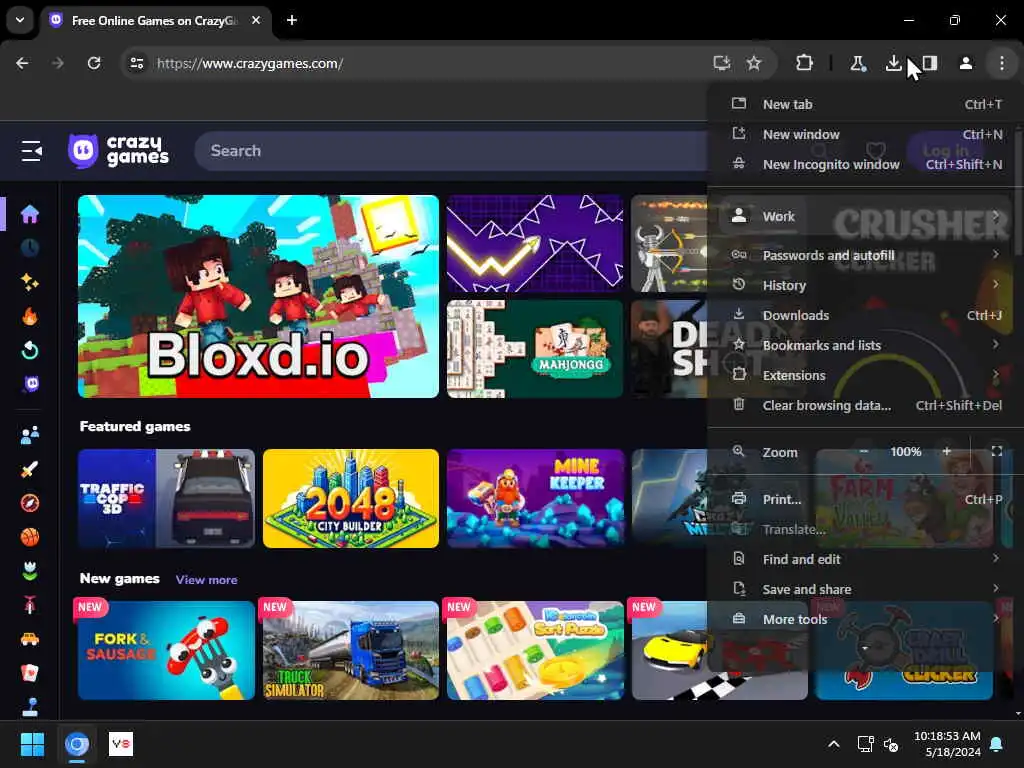Viewport: 1024px width, 768px height.
Task: Open Chrome Labs flask icon
Action: click(x=857, y=63)
